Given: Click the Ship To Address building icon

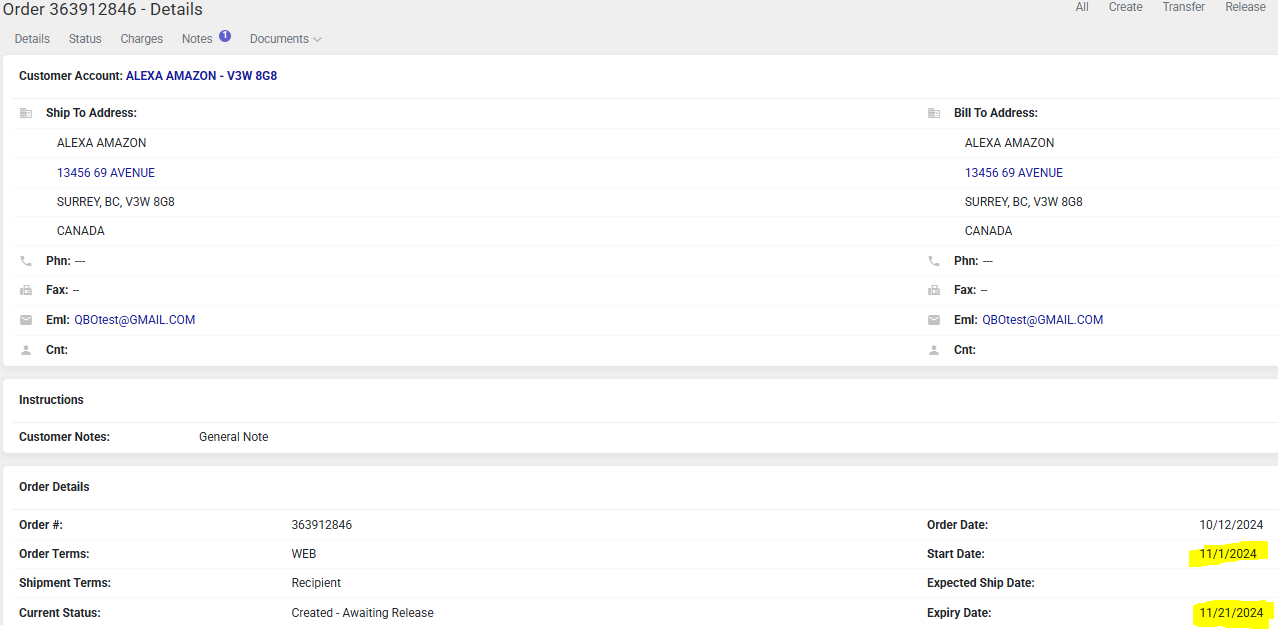Looking at the screenshot, I should point(26,113).
